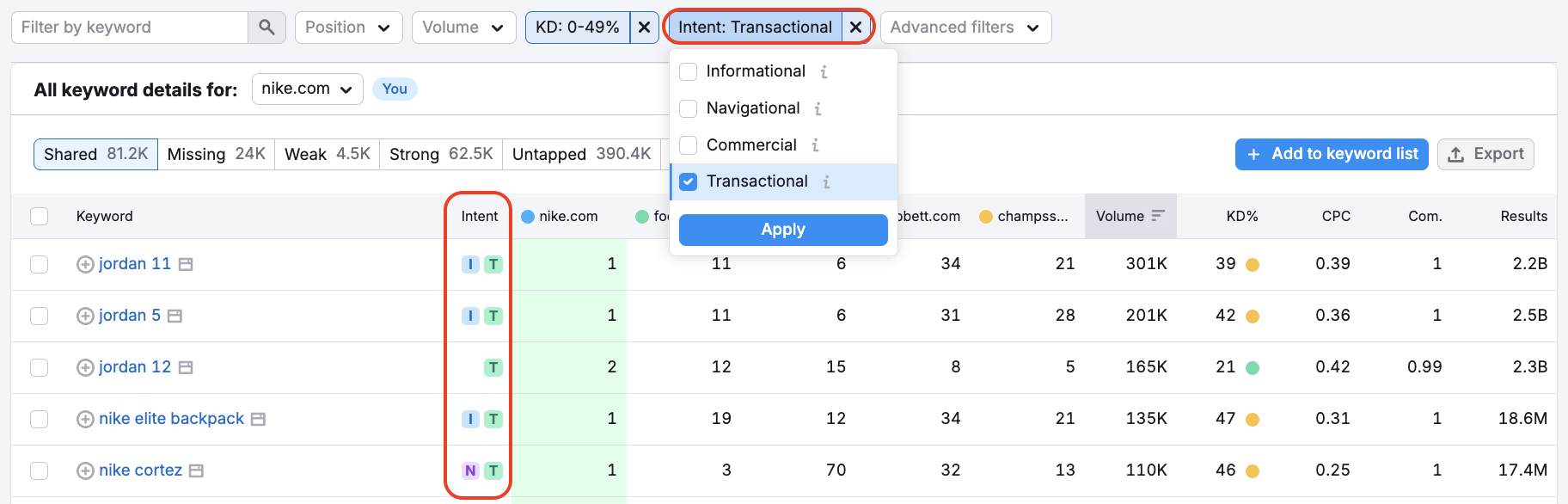Image resolution: width=1568 pixels, height=504 pixels.
Task: Switch to the Missing keywords tab
Action: click(216, 154)
